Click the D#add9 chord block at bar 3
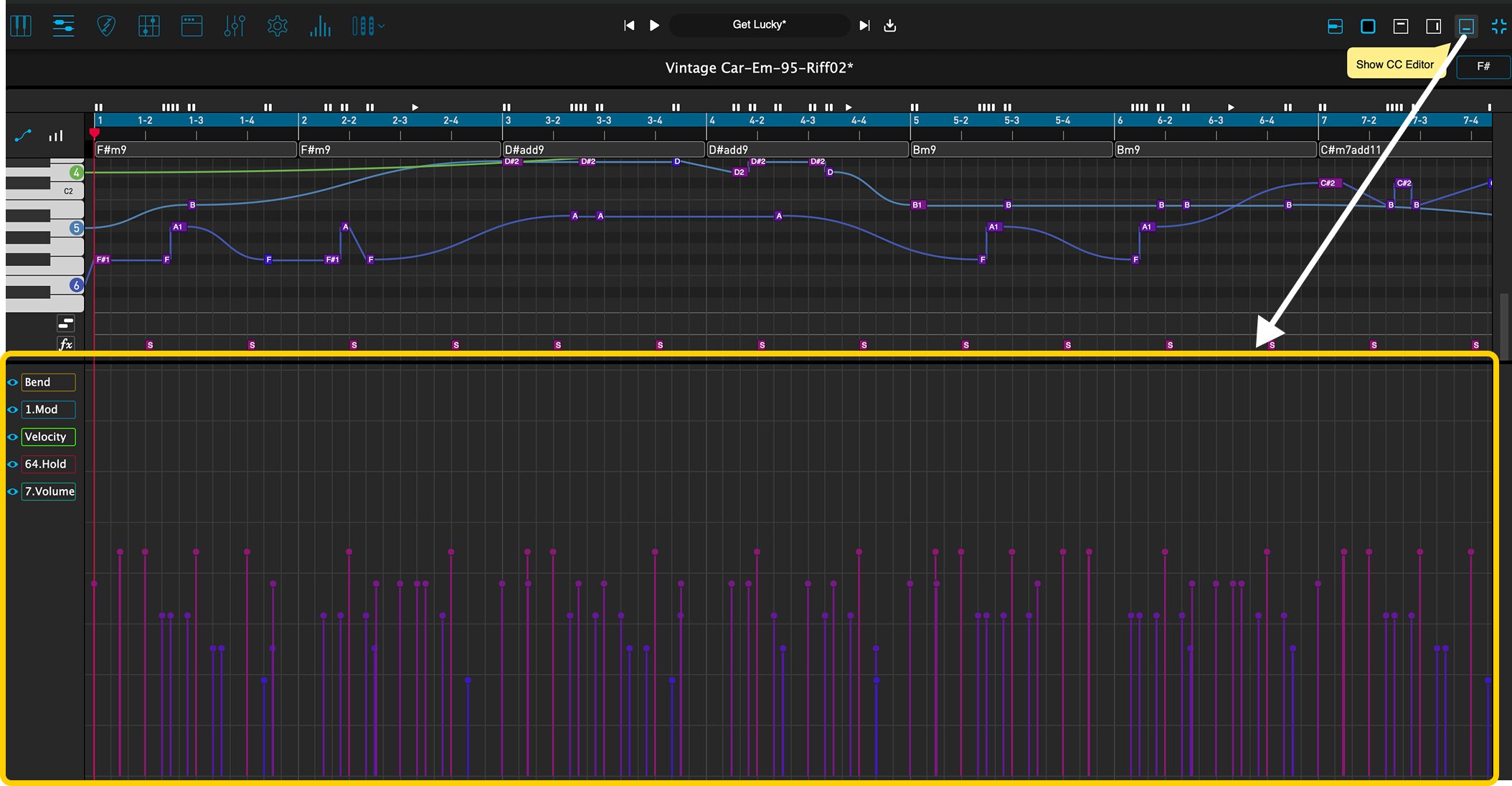The width and height of the screenshot is (1512, 786). (603, 149)
